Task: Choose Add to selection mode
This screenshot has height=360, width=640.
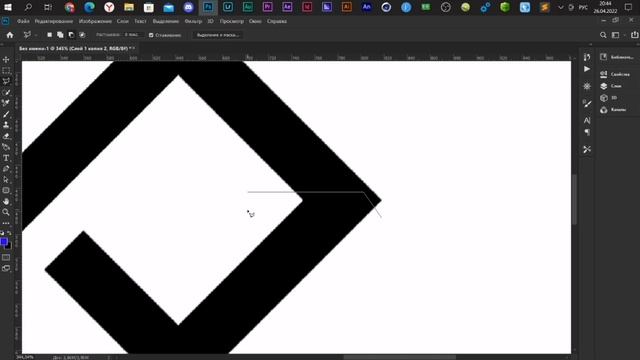Action: pyautogui.click(x=60, y=35)
